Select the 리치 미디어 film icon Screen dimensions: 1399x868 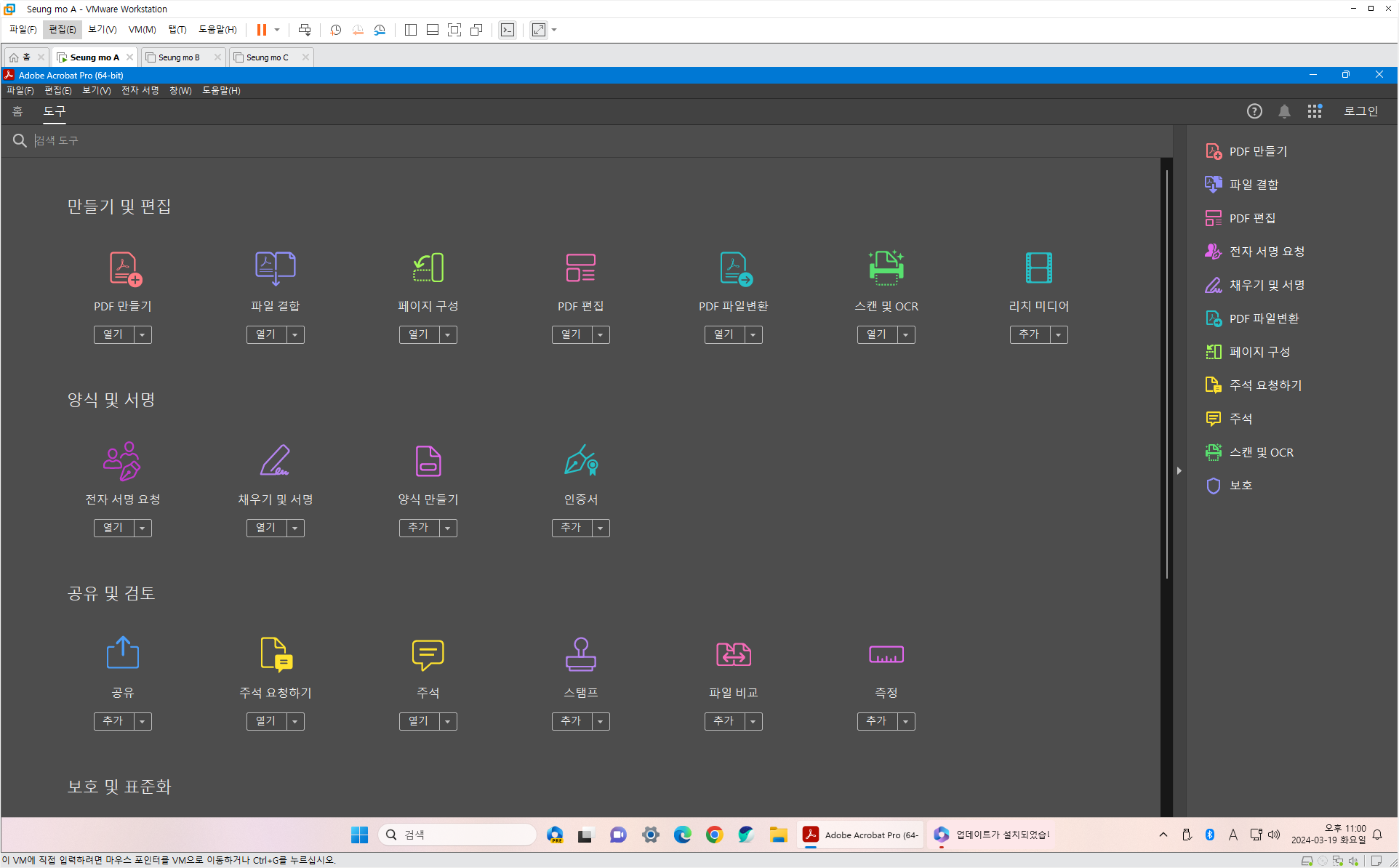(x=1039, y=268)
